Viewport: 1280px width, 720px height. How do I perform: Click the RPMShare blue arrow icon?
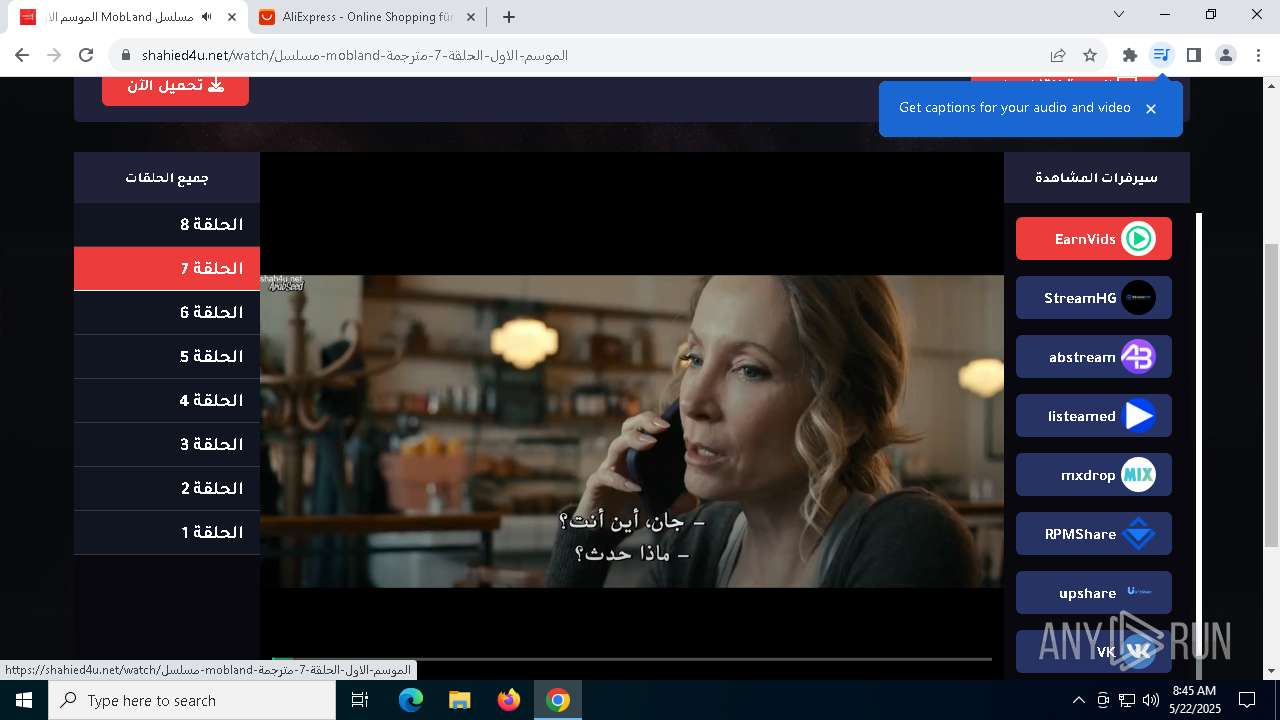[1138, 534]
